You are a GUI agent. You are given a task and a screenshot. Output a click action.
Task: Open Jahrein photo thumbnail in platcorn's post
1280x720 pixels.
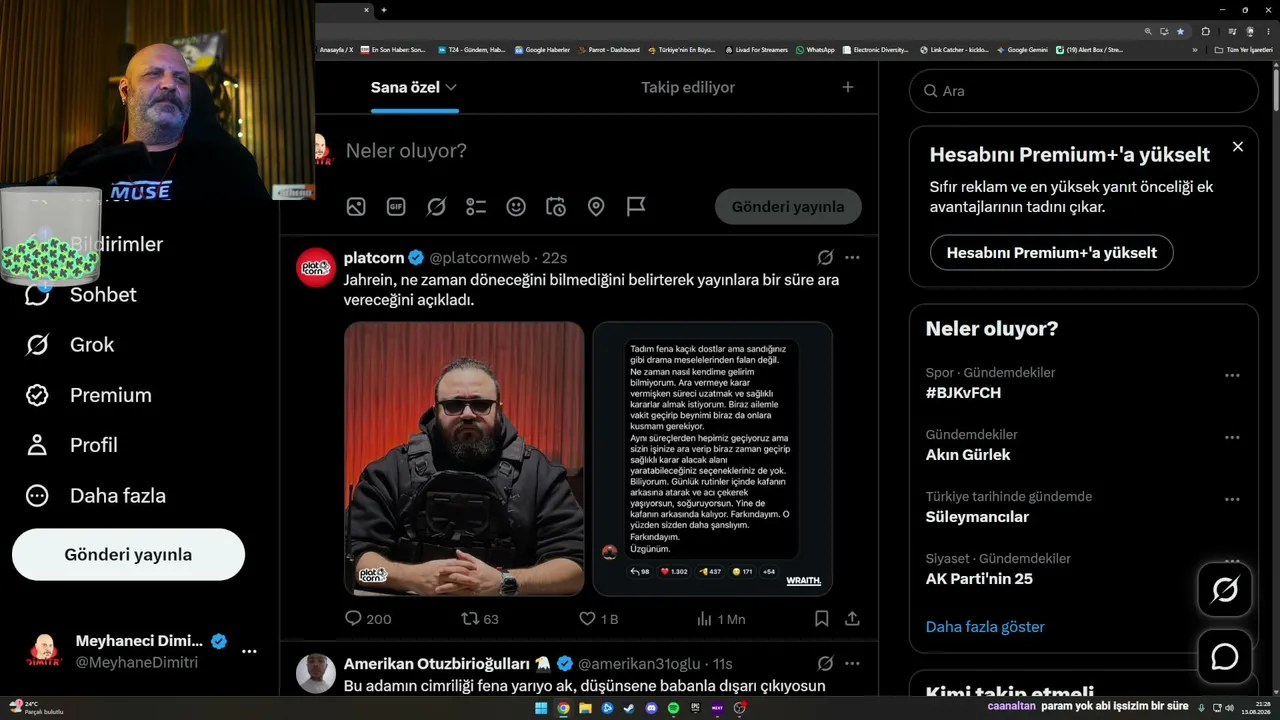464,459
